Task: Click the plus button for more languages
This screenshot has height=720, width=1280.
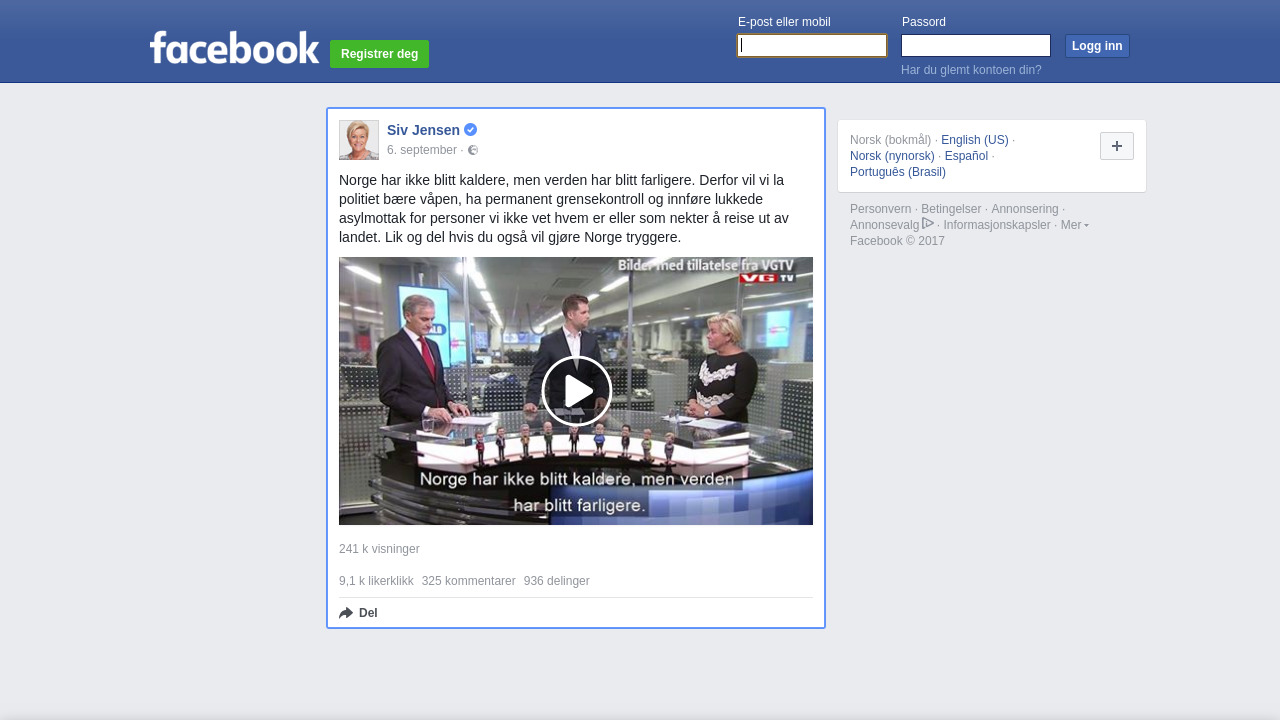Action: pyautogui.click(x=1116, y=146)
